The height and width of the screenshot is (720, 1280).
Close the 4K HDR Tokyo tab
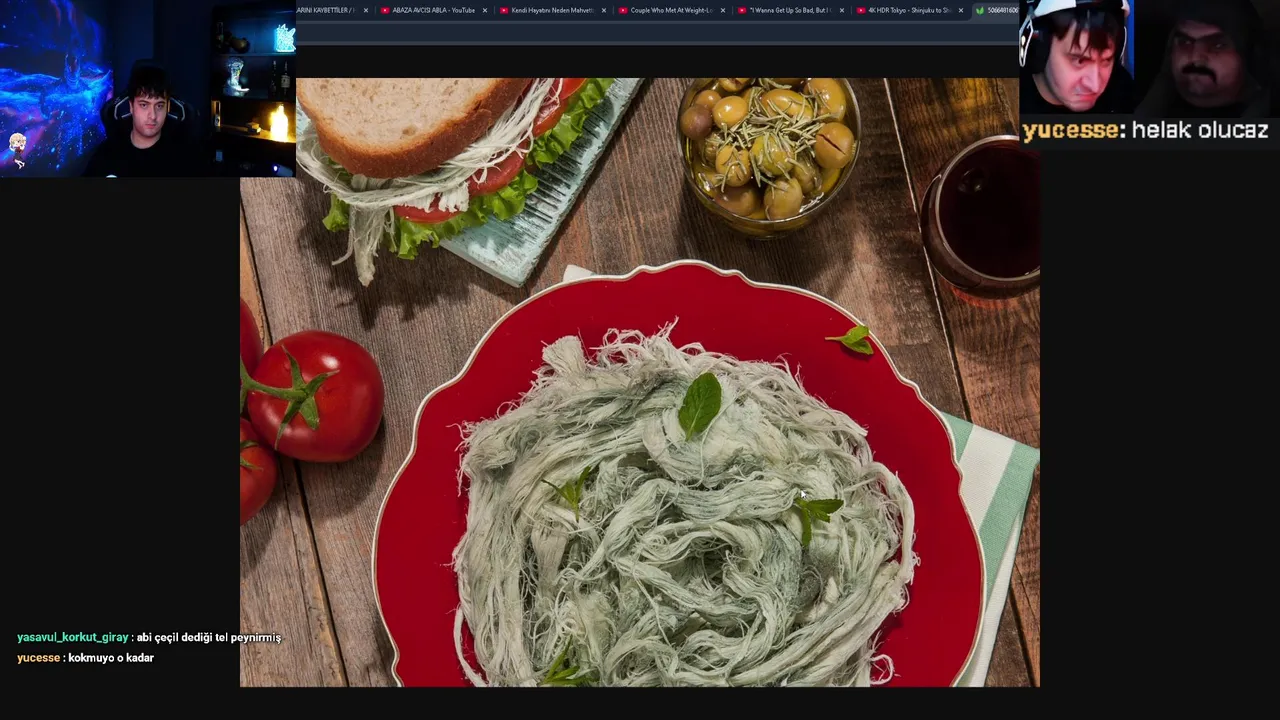(961, 10)
